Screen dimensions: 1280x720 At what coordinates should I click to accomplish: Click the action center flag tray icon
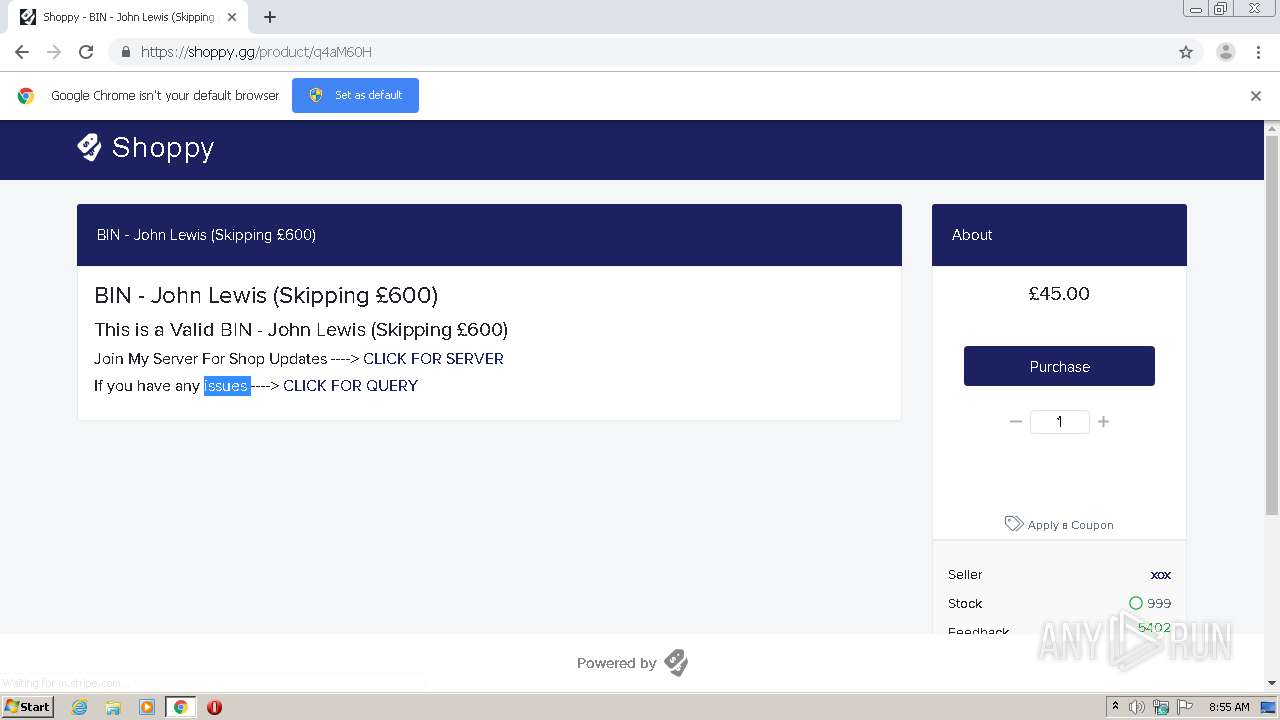pos(1185,707)
